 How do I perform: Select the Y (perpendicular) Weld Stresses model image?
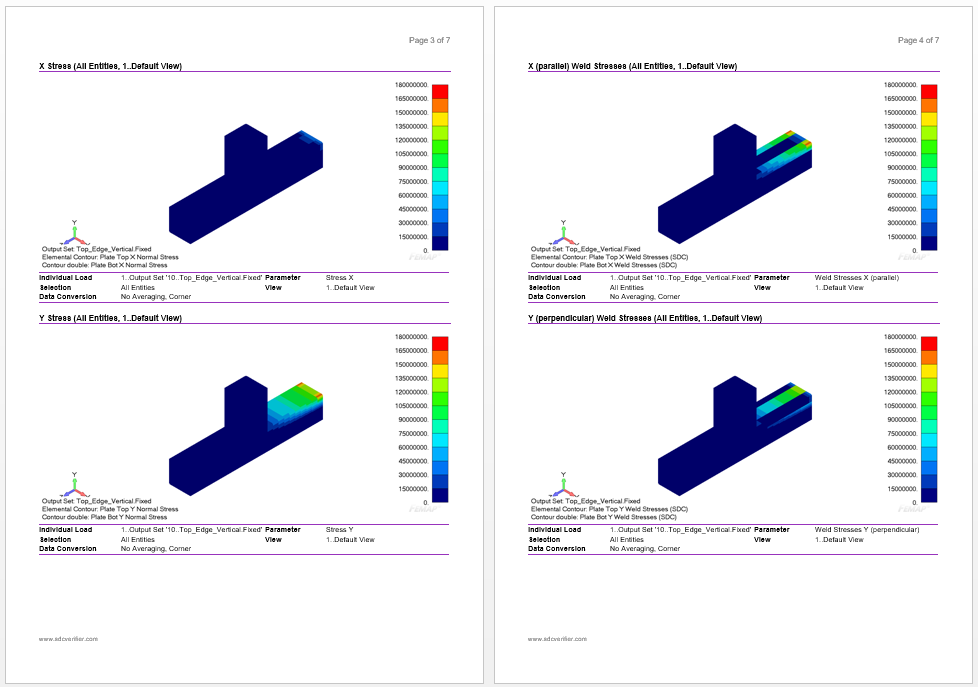coord(735,436)
